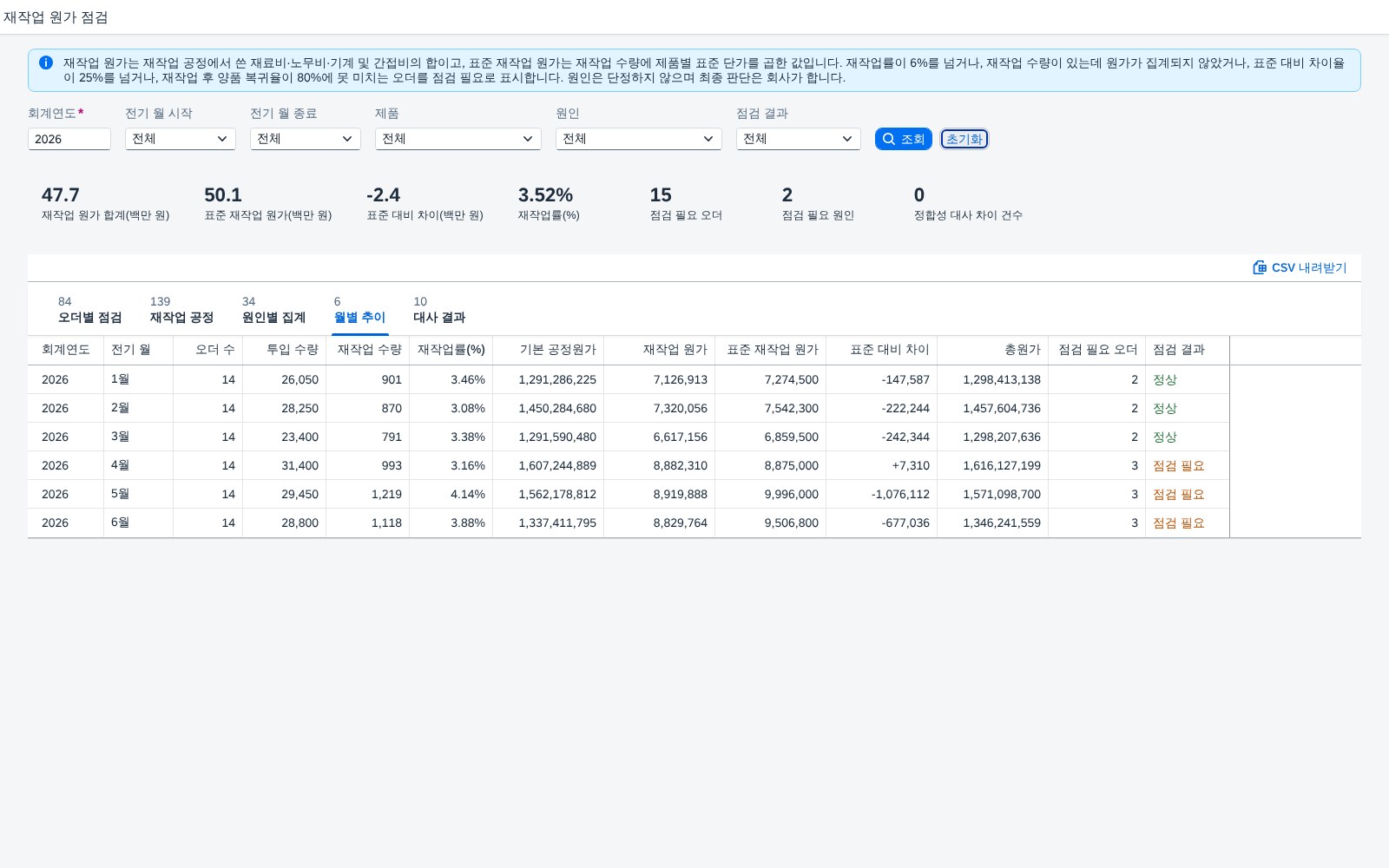Click the -2.4 표준 대비 차이 KPI tile
Viewport: 1389px width, 868px height.
(x=425, y=204)
